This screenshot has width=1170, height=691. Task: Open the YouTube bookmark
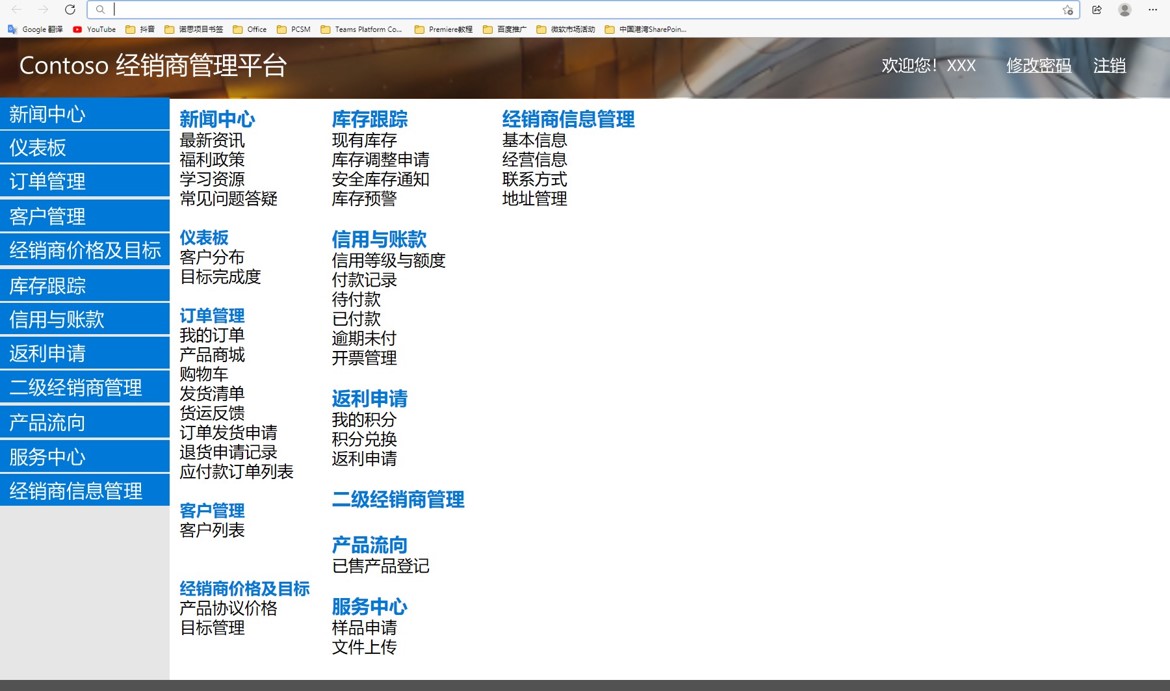[x=94, y=30]
